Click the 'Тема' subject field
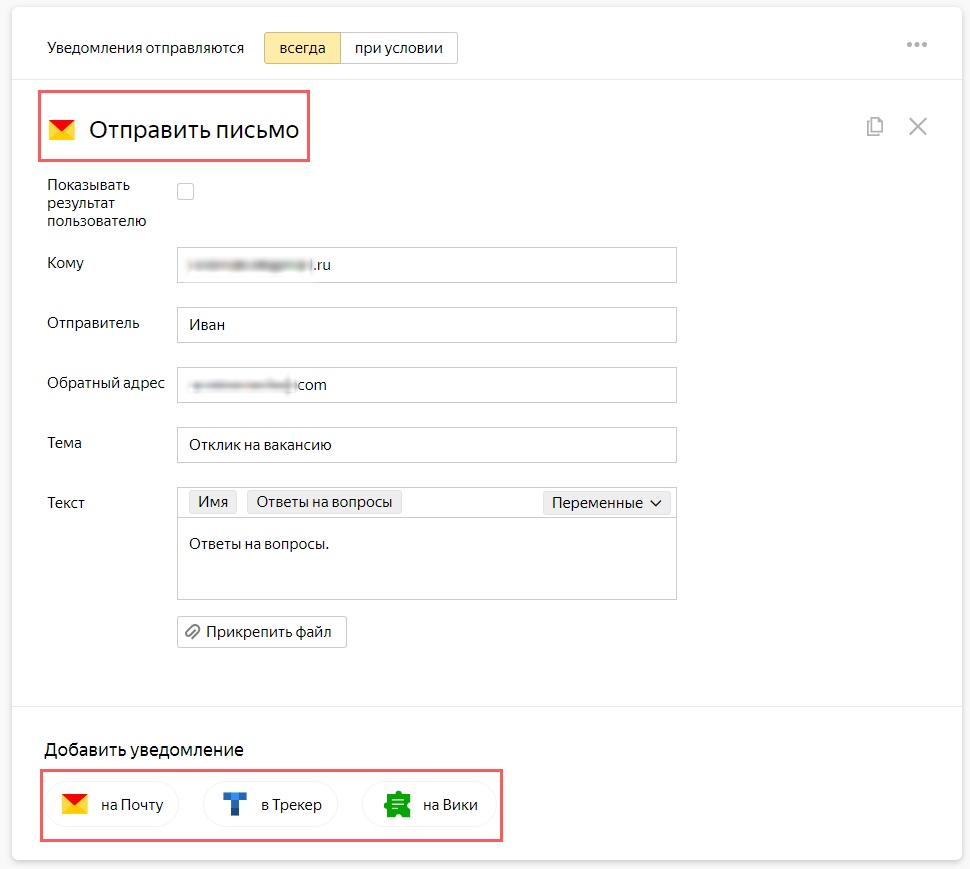The image size is (970, 869). point(426,445)
